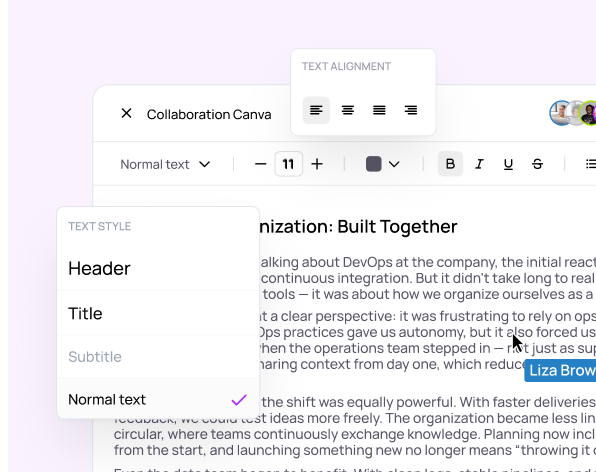The width and height of the screenshot is (596, 472).
Task: Choose center text alignment
Action: [x=348, y=110]
